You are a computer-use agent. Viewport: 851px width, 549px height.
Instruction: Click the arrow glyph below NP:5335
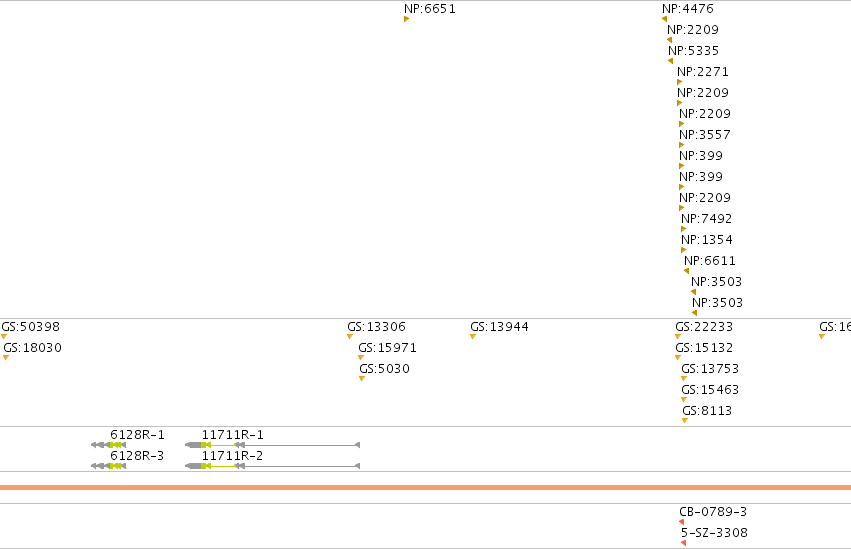coord(671,61)
